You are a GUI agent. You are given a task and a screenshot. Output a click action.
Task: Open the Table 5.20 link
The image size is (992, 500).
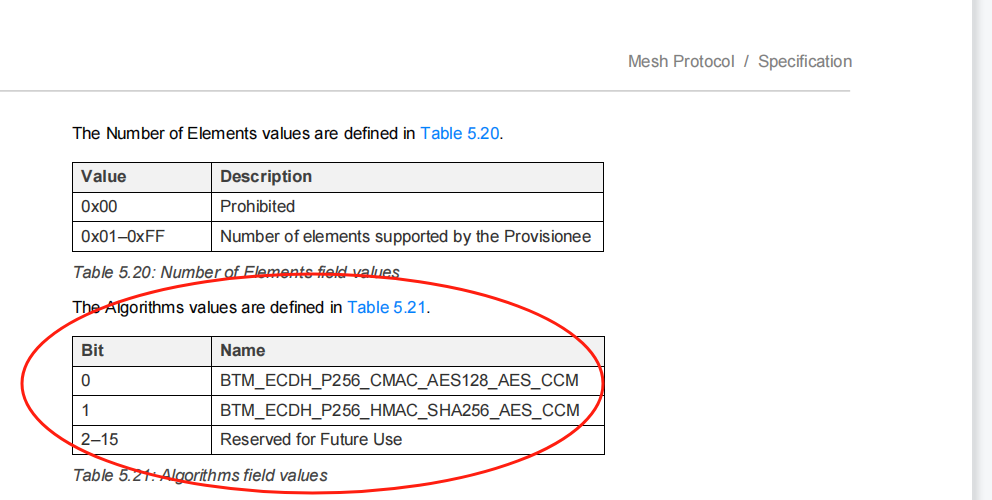click(460, 134)
